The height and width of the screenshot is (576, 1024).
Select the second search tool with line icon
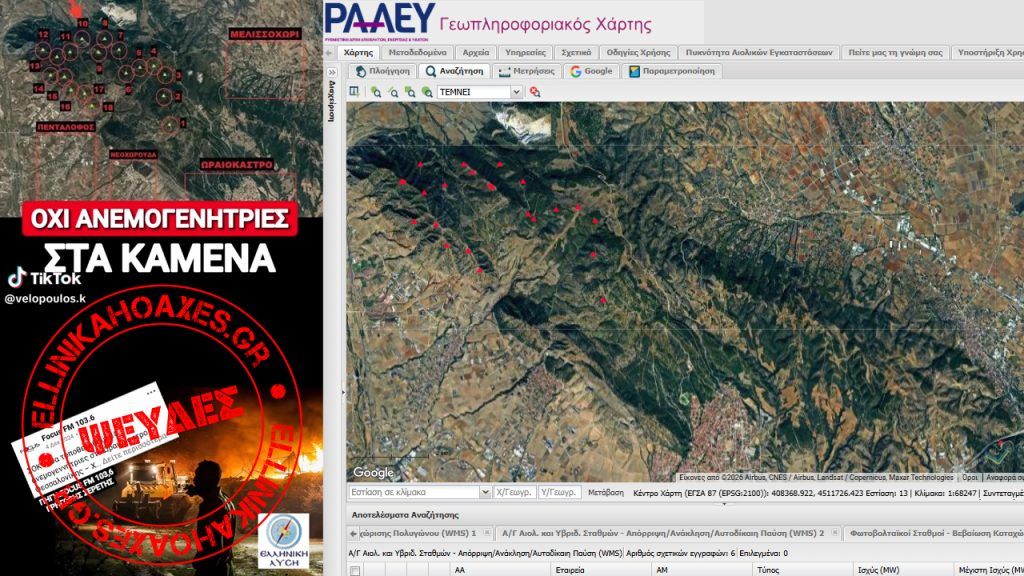(x=393, y=92)
